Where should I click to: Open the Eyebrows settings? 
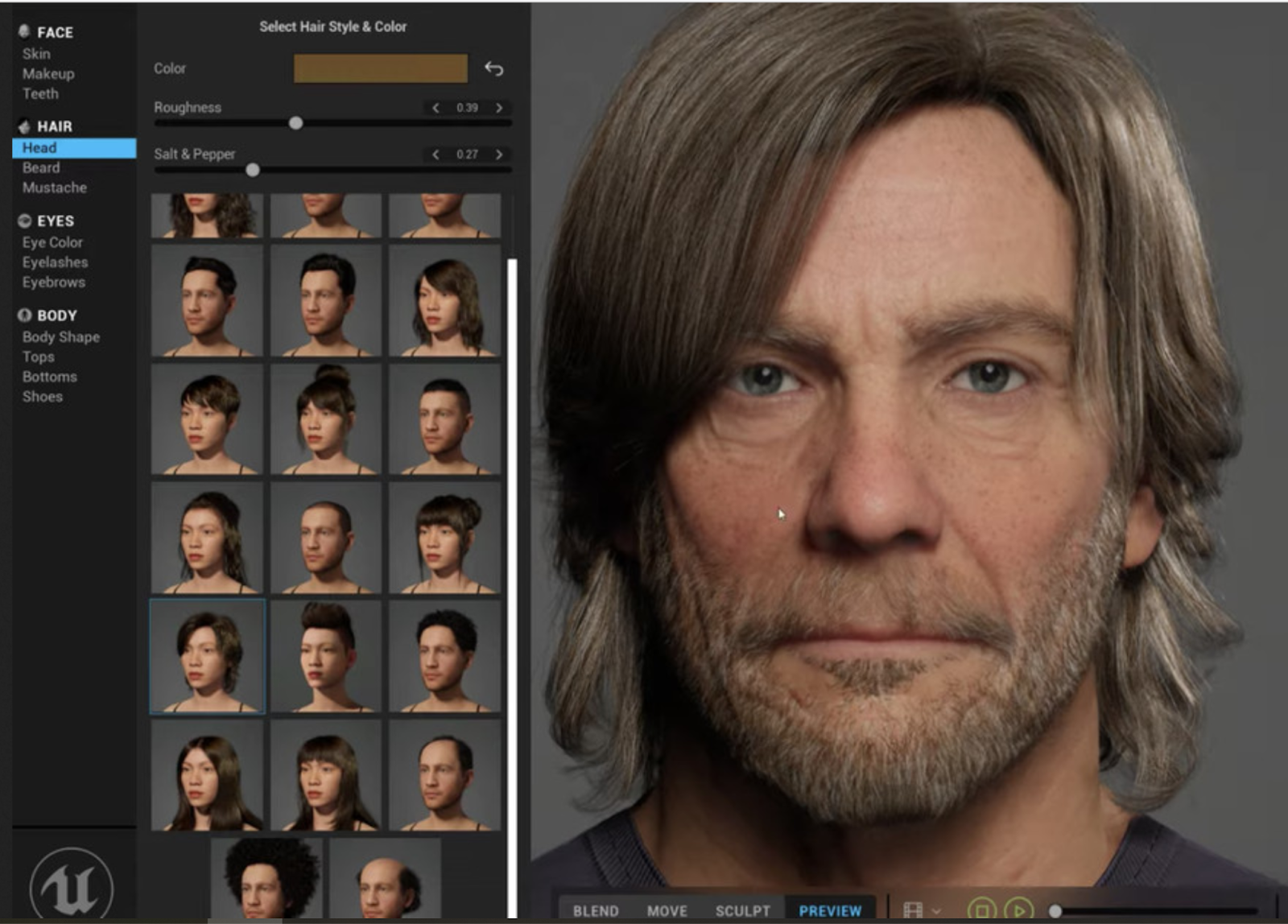coord(54,283)
